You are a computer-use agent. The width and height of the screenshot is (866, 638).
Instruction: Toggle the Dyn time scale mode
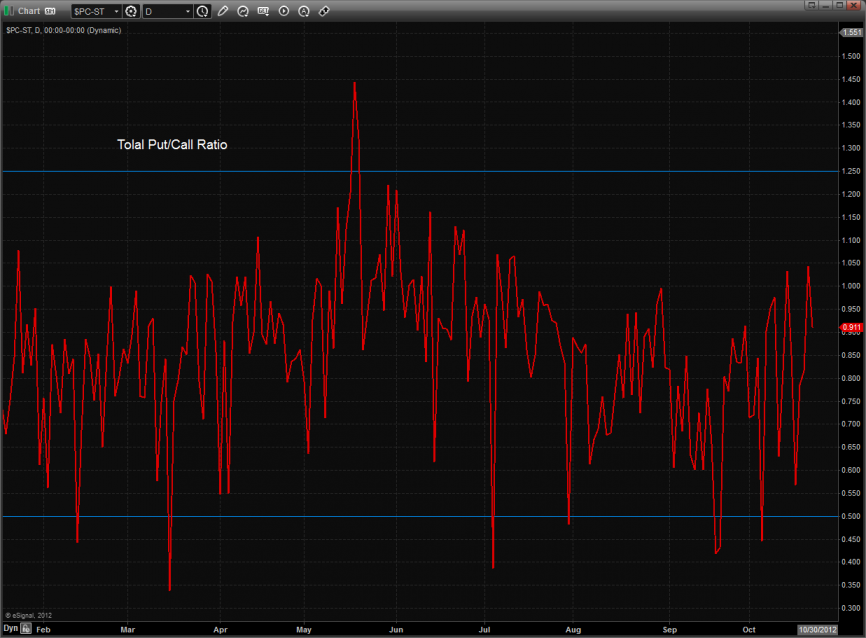(10, 629)
